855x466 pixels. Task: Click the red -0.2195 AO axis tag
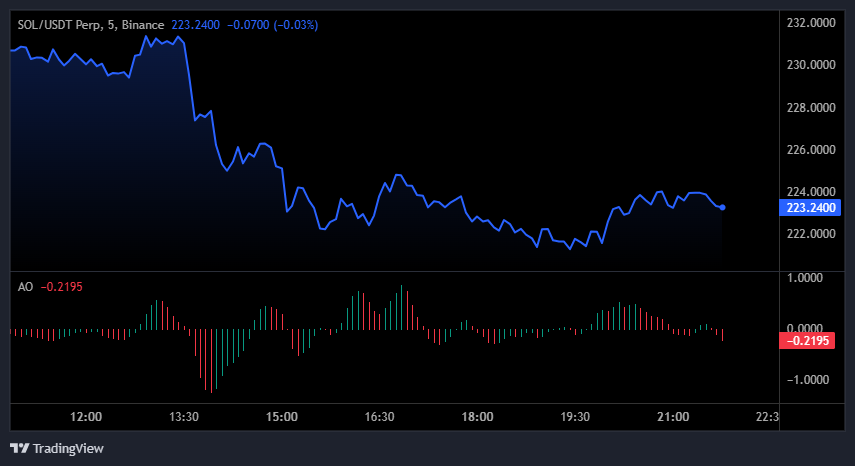coord(810,340)
